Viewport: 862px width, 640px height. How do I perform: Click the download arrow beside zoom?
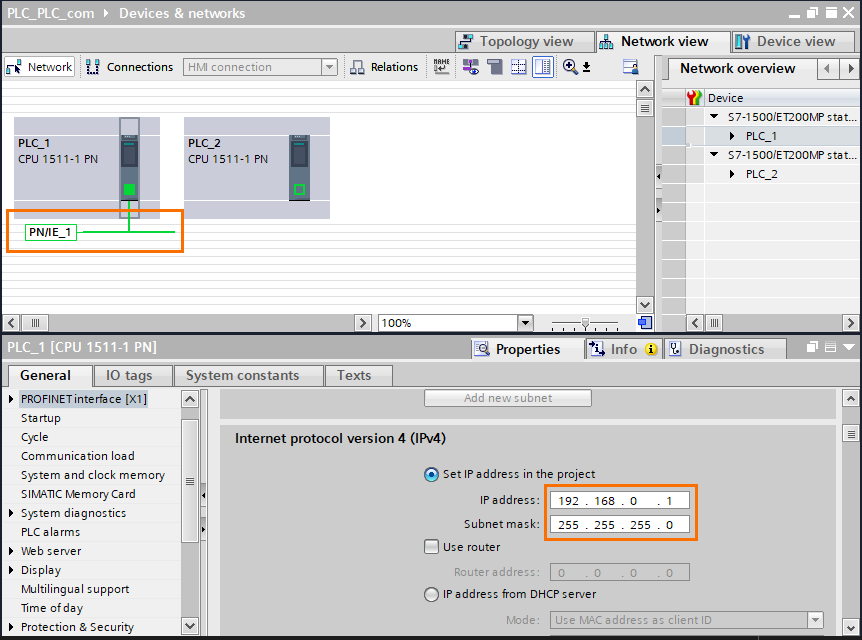click(x=587, y=67)
